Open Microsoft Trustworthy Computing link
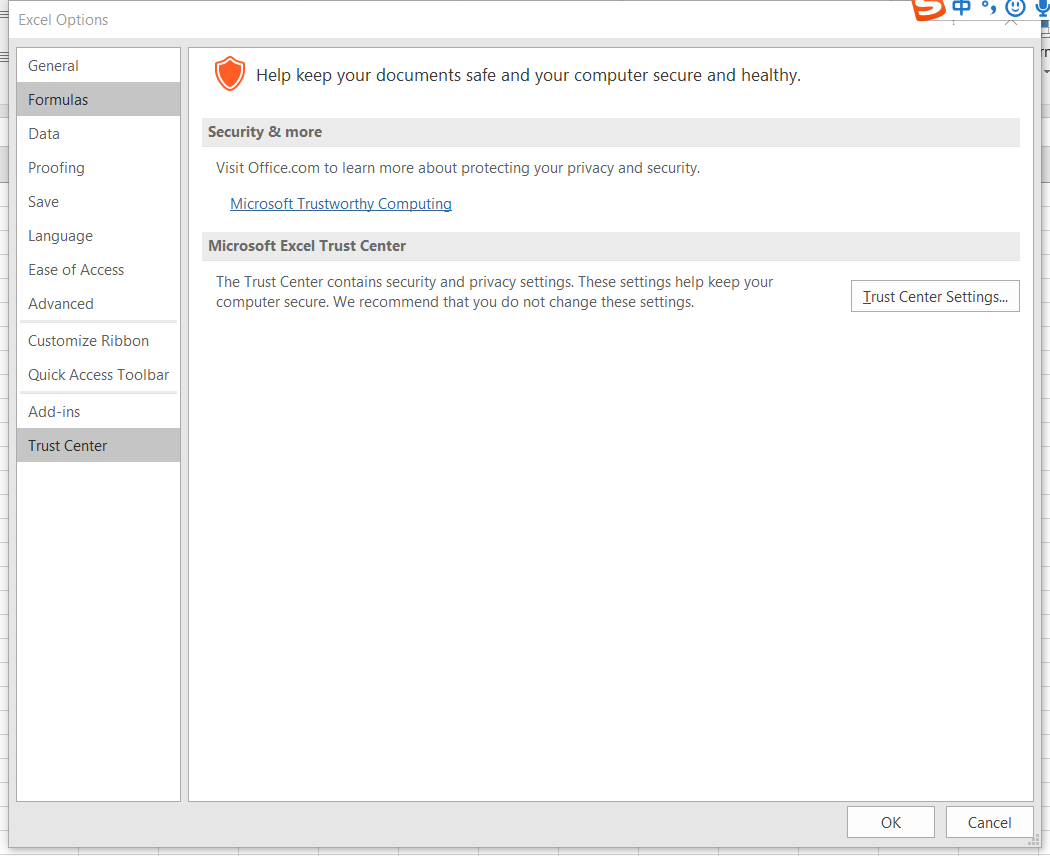The width and height of the screenshot is (1050, 856). [x=341, y=204]
